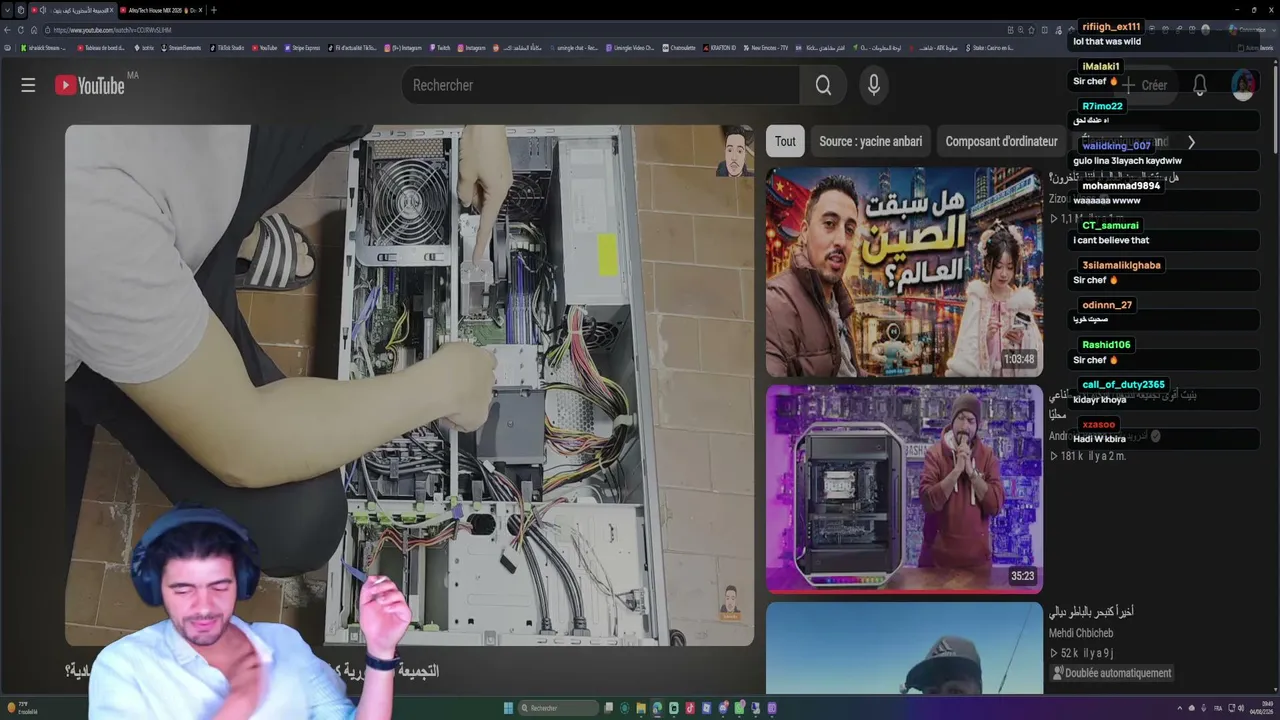This screenshot has width=1280, height=720.
Task: Open the Stripe Express bookmark
Action: click(303, 48)
